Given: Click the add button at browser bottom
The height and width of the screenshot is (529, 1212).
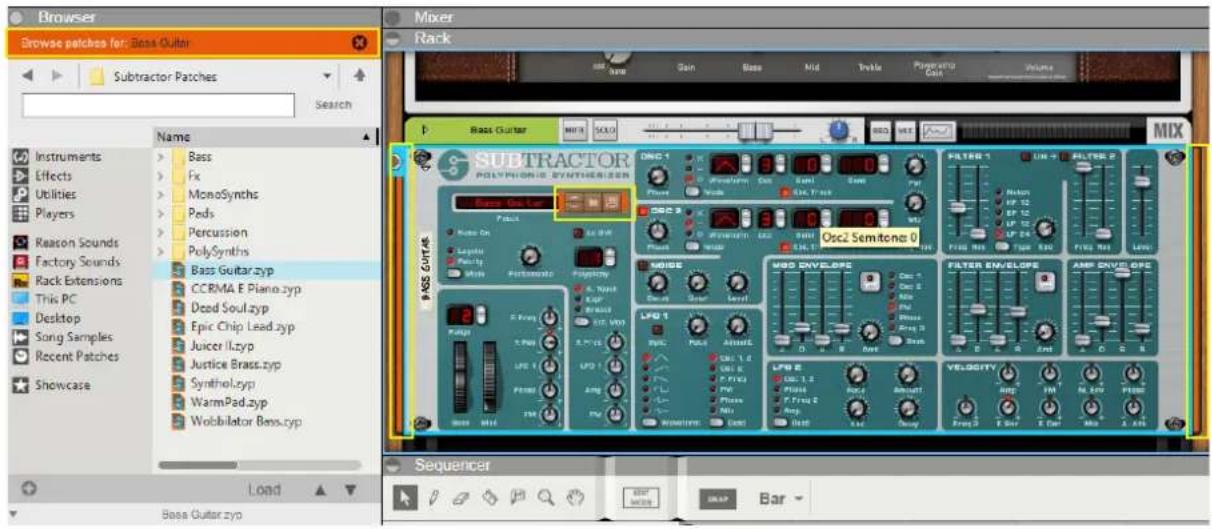Looking at the screenshot, I should [x=28, y=490].
